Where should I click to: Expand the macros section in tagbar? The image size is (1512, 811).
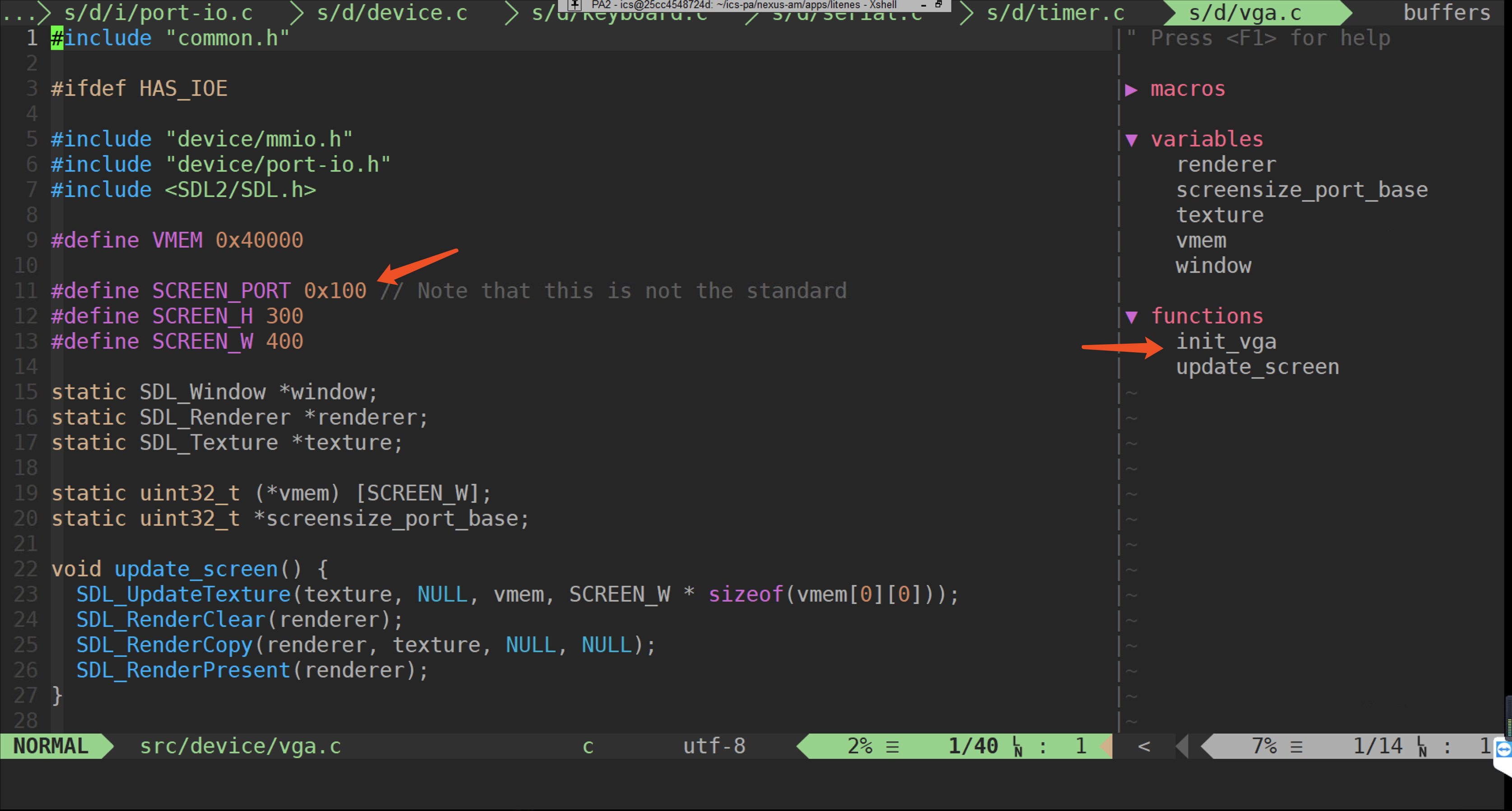pyautogui.click(x=1131, y=89)
